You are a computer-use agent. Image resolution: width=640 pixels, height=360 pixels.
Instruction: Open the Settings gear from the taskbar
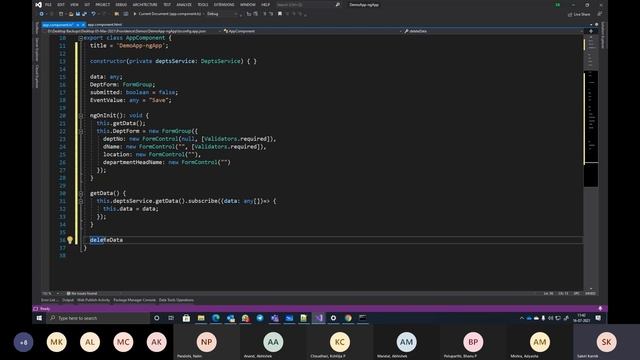[x=333, y=318]
